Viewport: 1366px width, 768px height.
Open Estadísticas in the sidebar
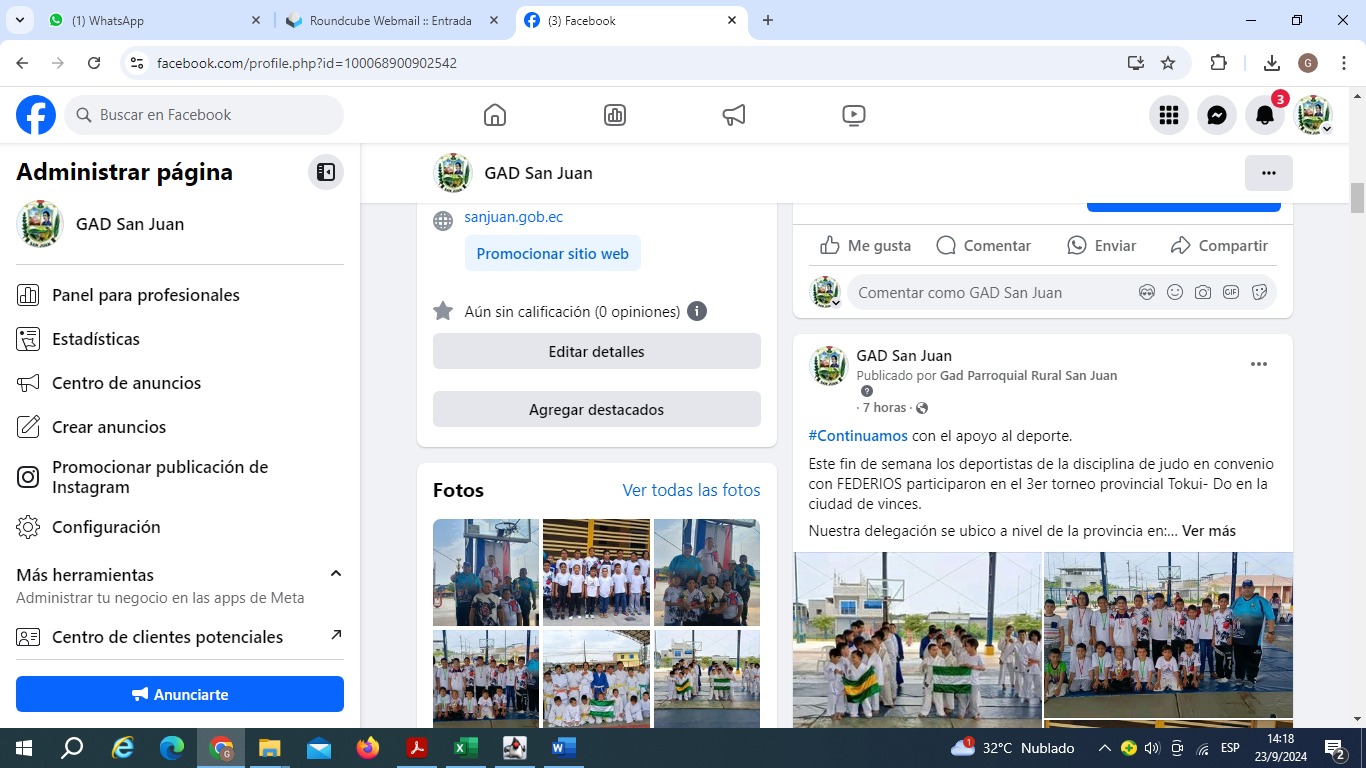click(96, 339)
